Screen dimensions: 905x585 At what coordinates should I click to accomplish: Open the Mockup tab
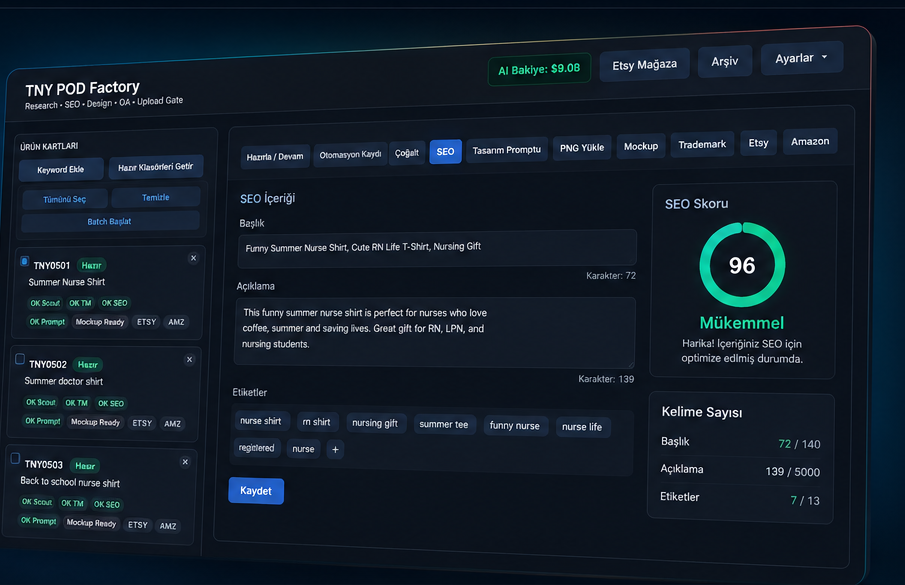pos(641,146)
